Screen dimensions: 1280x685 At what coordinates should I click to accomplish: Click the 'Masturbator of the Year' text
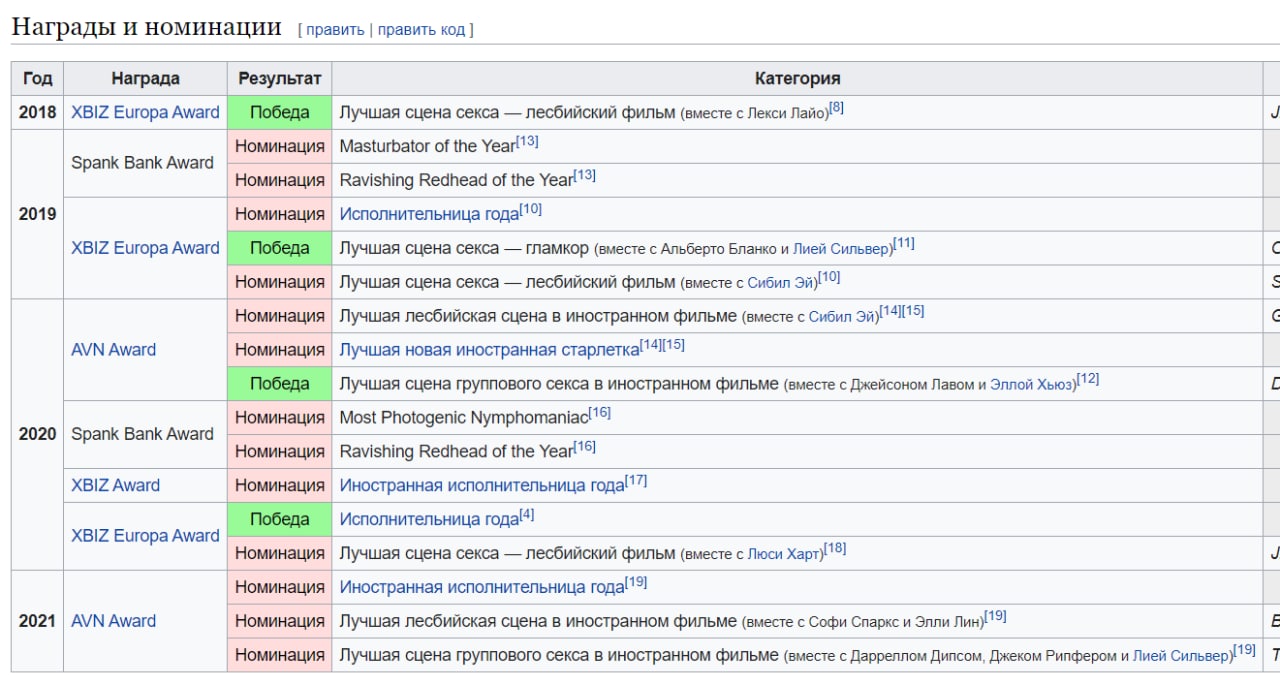click(x=427, y=146)
